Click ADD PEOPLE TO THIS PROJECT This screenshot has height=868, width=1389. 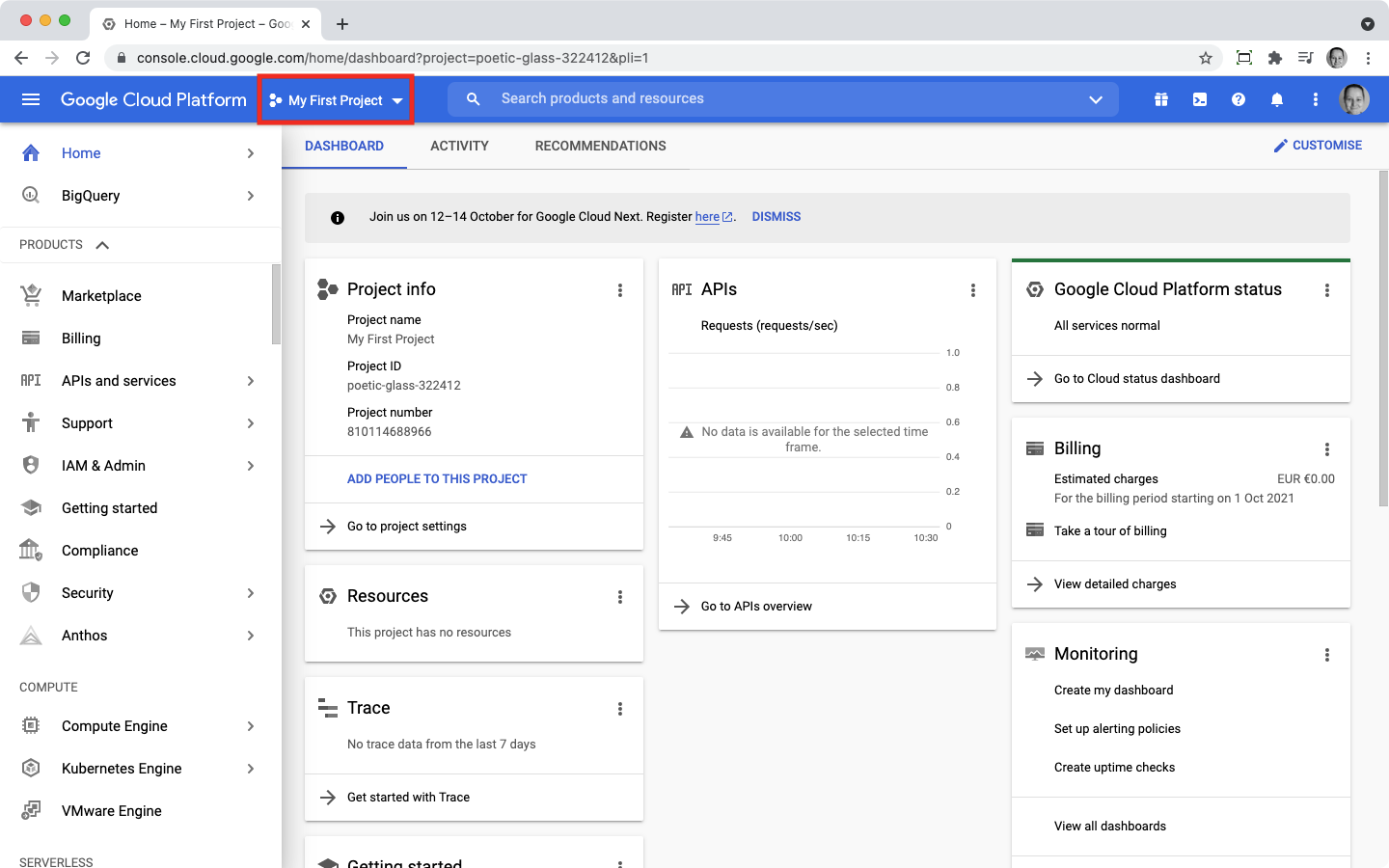coord(437,479)
